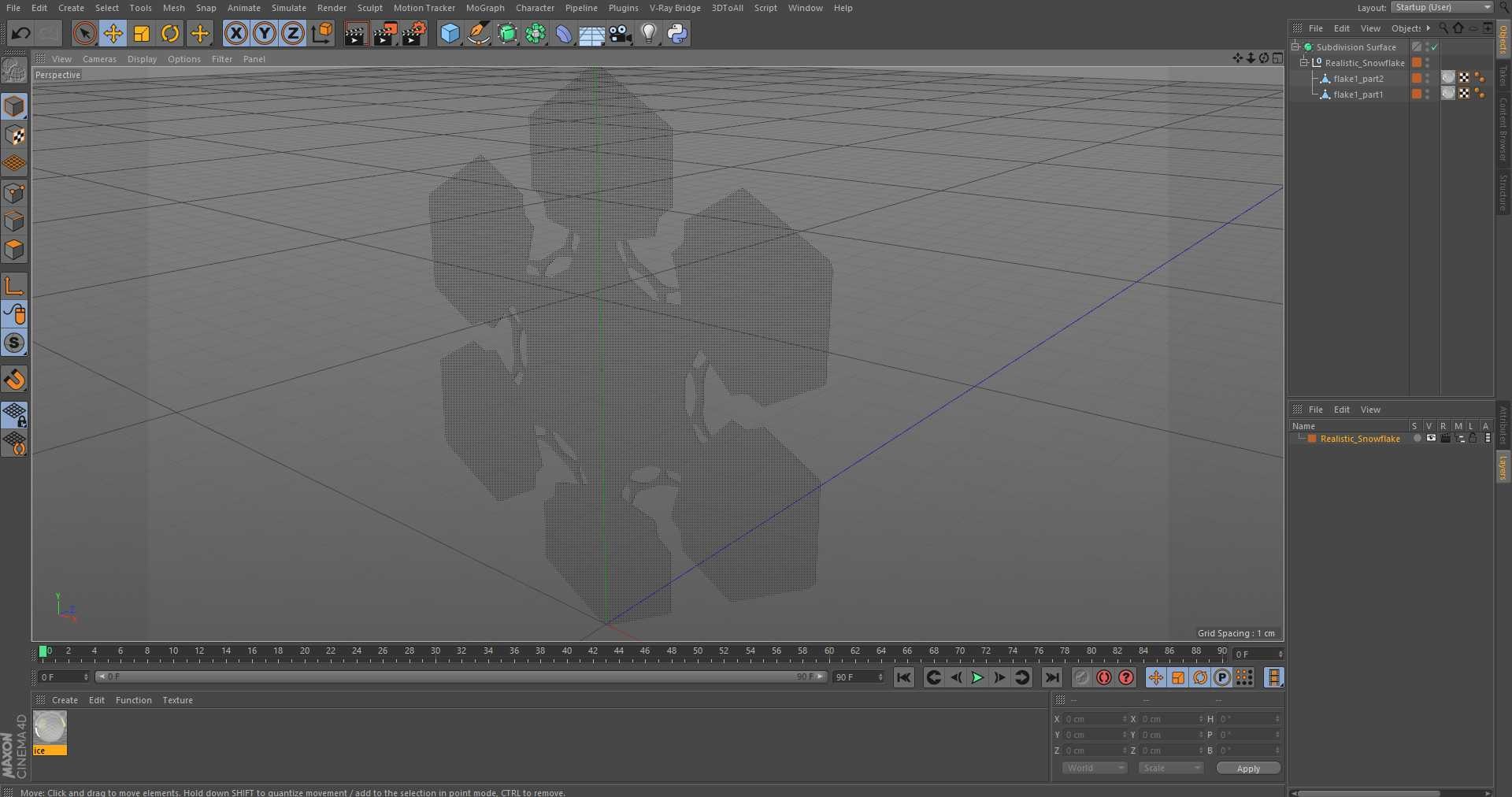Toggle flake1_part2 visibility dots
1512x797 pixels.
click(x=1427, y=79)
